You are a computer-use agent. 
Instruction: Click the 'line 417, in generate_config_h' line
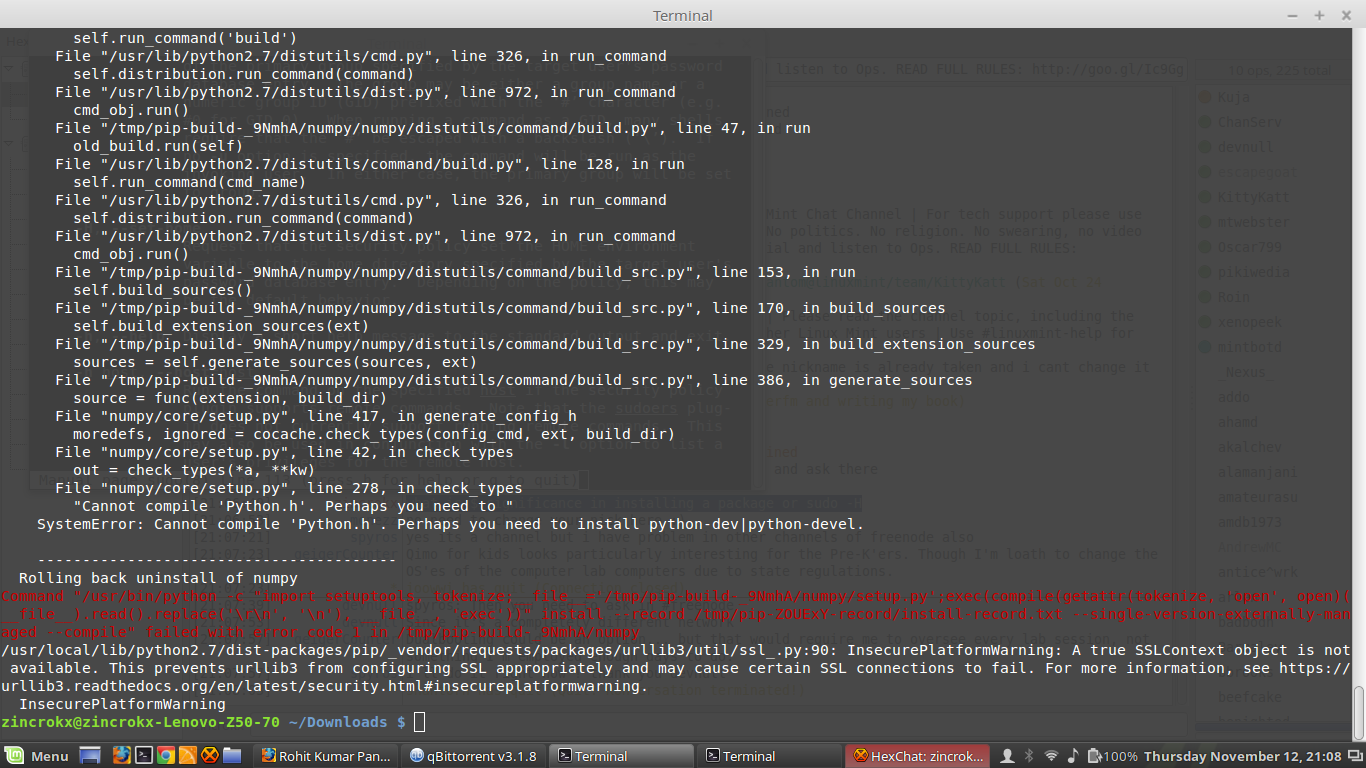pyautogui.click(x=315, y=416)
